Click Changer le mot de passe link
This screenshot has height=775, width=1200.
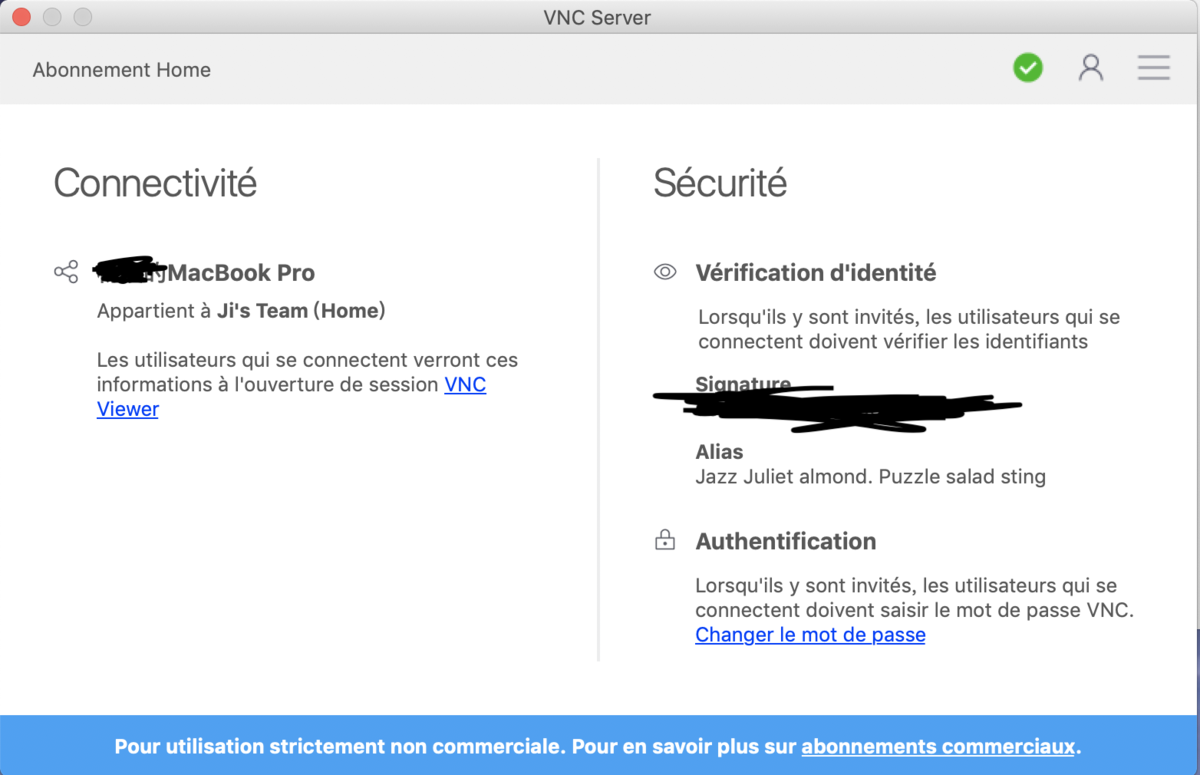(x=810, y=635)
